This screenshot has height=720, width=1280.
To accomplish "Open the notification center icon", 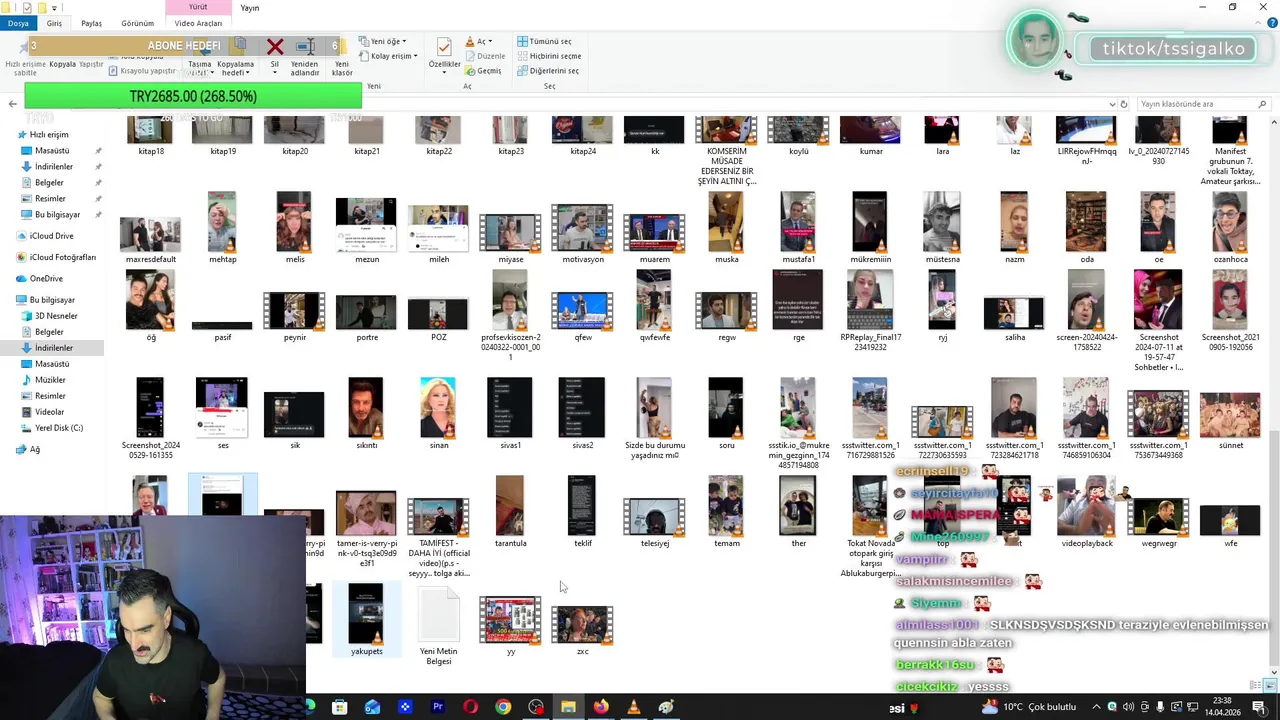I will (x=1259, y=707).
